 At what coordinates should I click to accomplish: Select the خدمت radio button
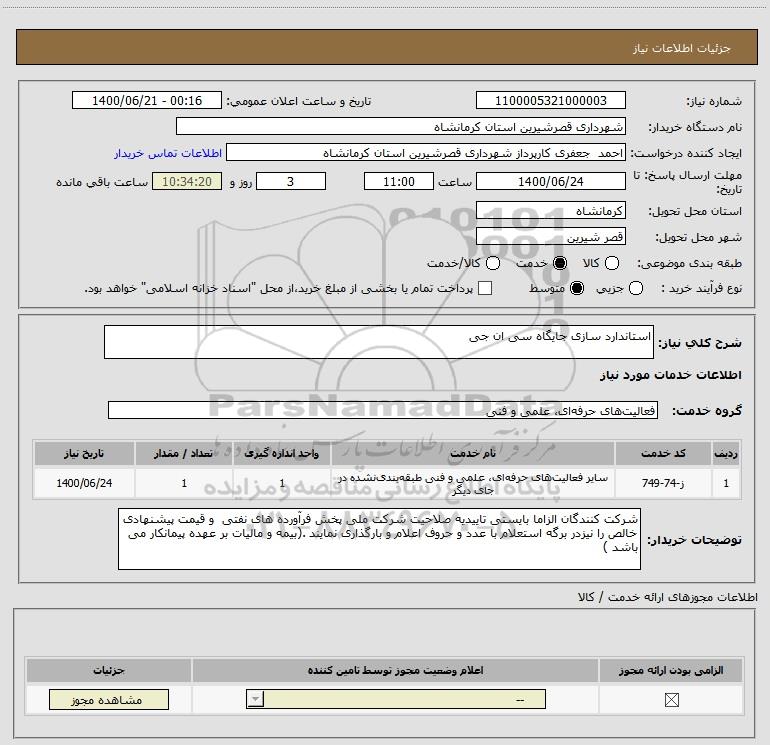point(559,263)
